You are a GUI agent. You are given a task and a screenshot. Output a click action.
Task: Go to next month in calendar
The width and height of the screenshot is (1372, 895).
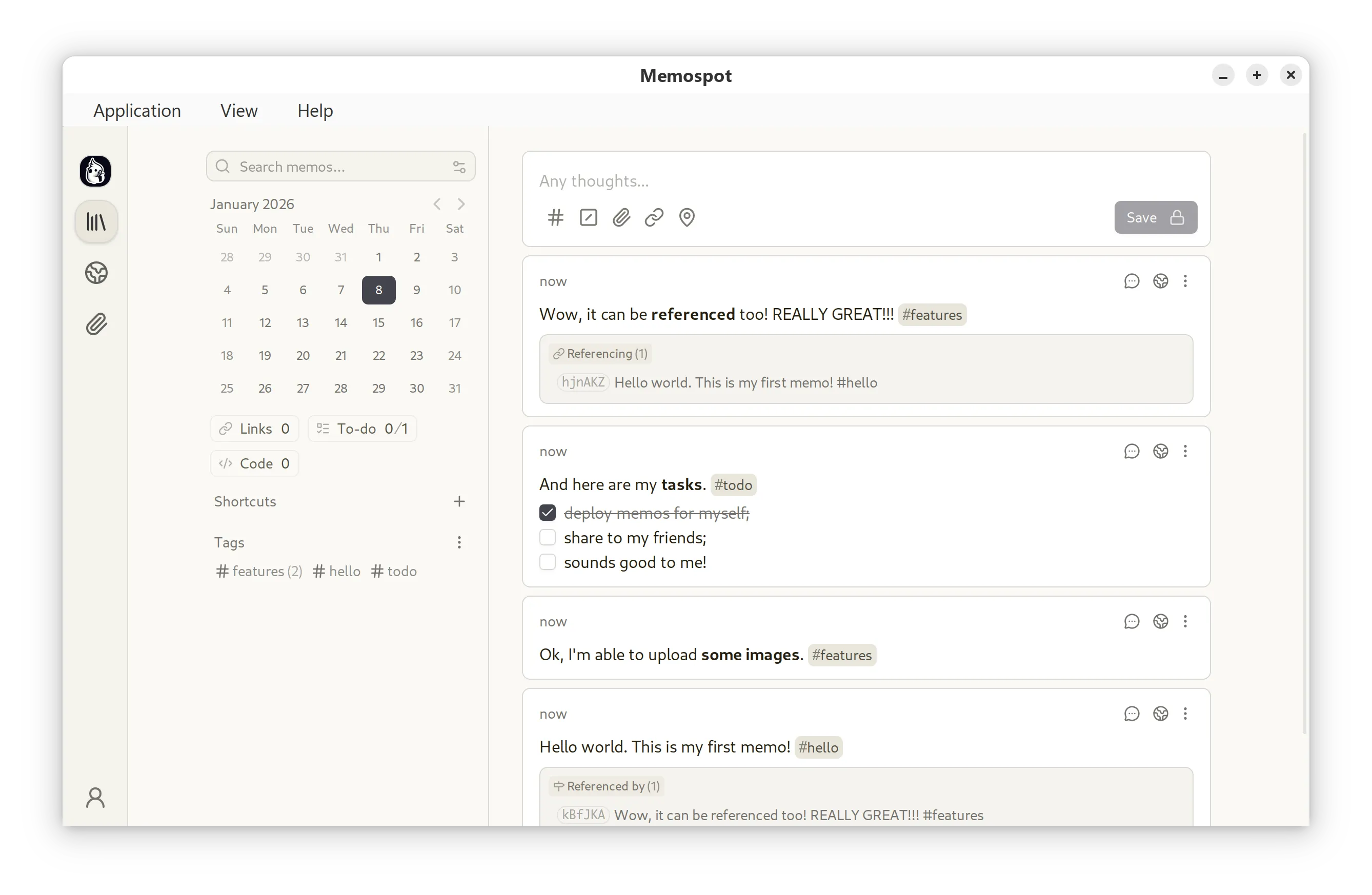pos(461,204)
